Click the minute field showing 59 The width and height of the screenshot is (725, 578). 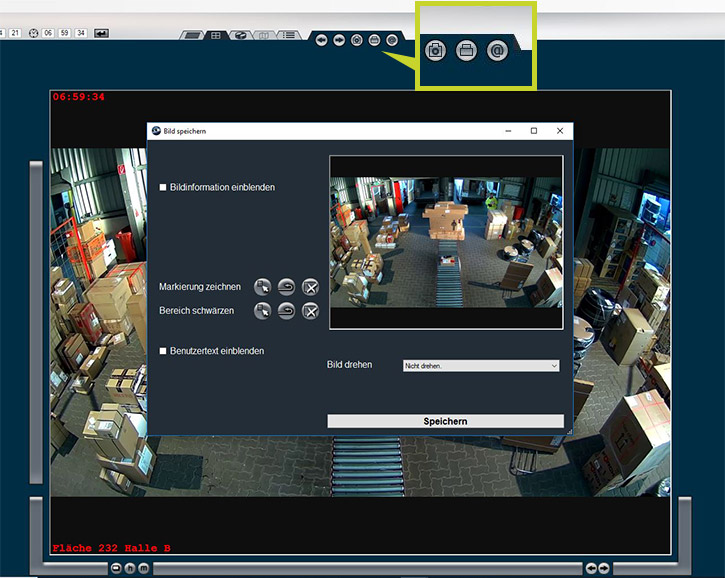click(x=64, y=33)
